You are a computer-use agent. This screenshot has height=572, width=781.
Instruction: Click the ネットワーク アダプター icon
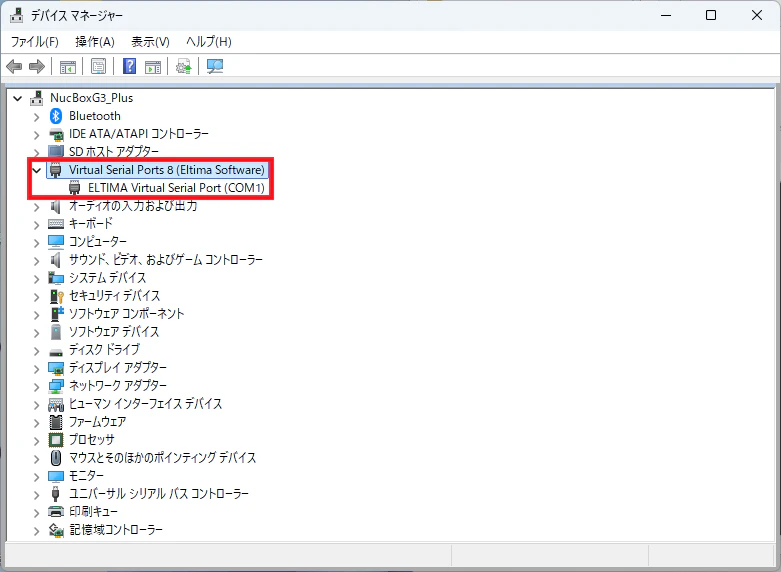pyautogui.click(x=56, y=386)
